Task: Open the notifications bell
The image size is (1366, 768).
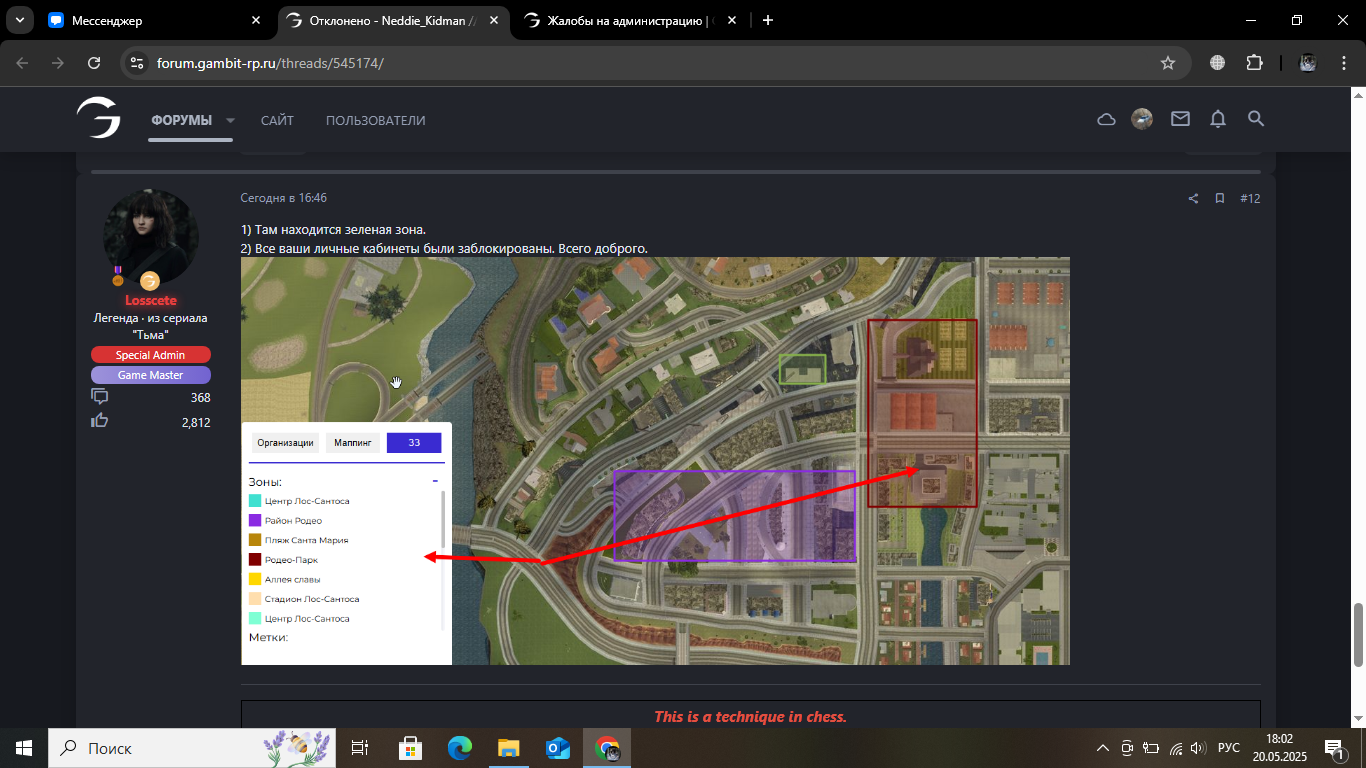Action: tap(1217, 119)
